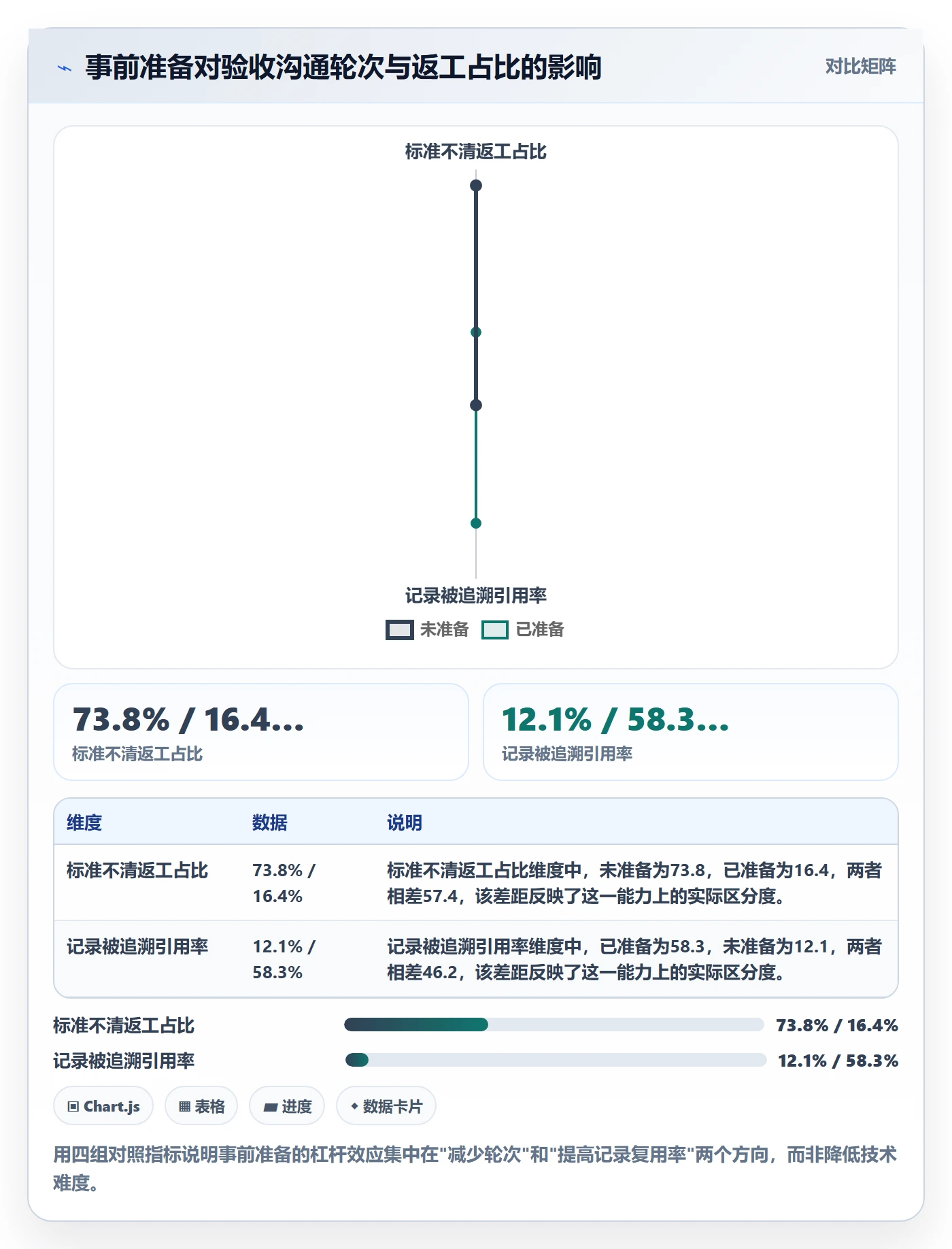Click the 维度 column header
Image resolution: width=952 pixels, height=1249 pixels.
pos(84,822)
